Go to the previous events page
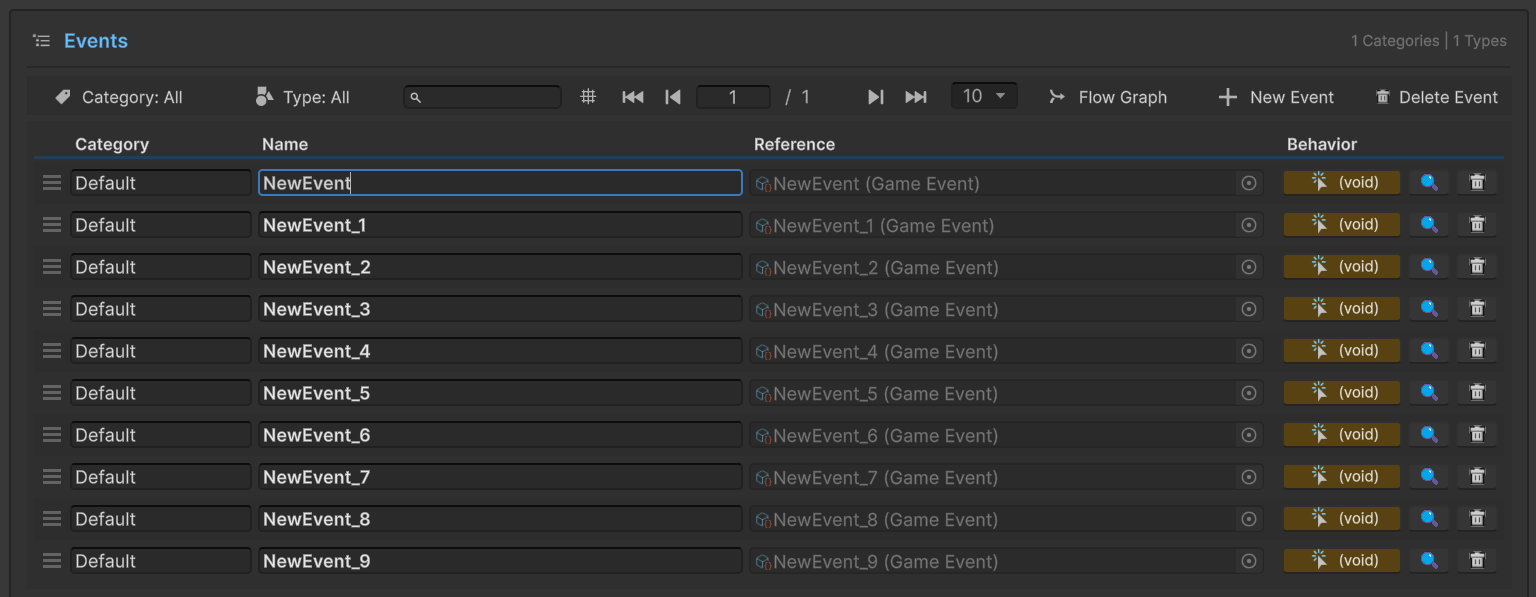1536x597 pixels. tap(673, 97)
